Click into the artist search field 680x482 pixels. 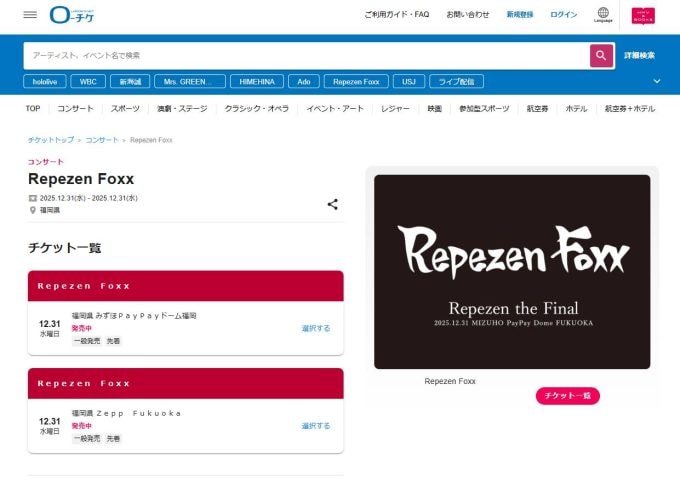305,56
